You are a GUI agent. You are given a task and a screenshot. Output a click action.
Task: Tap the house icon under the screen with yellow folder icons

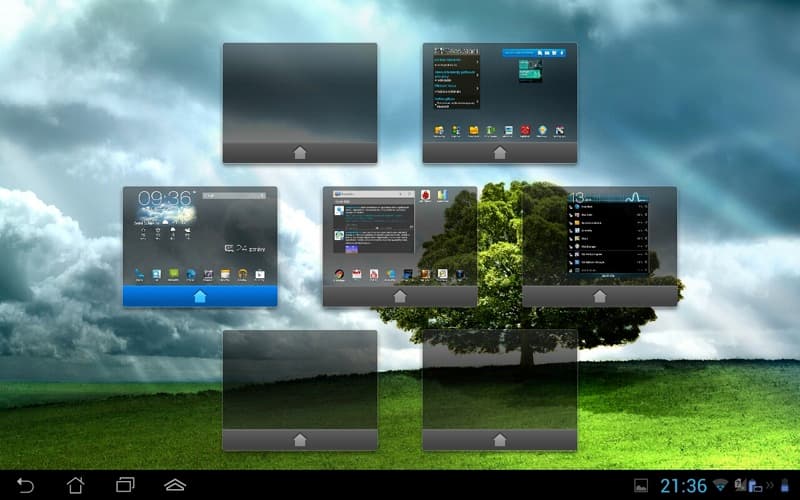pyautogui.click(x=500, y=153)
